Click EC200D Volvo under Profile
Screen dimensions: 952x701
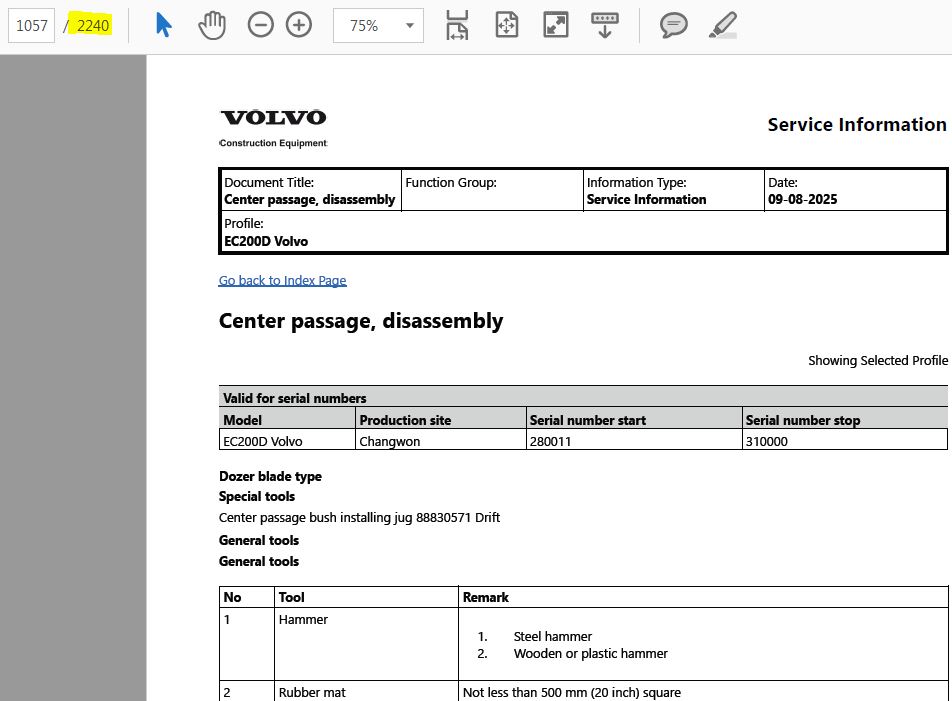[x=266, y=242]
